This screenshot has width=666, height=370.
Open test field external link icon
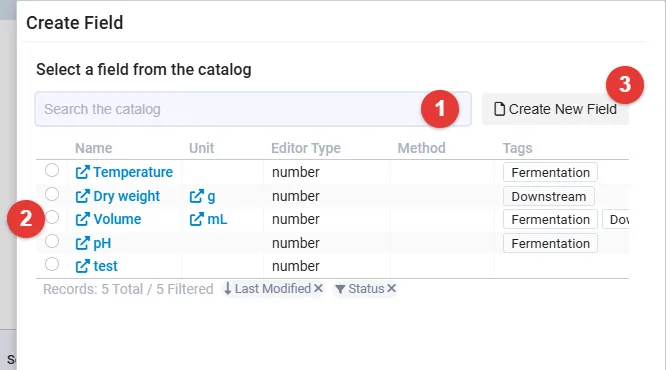point(82,266)
